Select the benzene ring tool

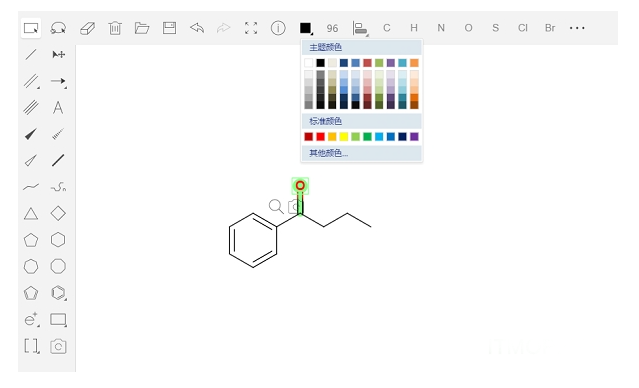(58, 293)
